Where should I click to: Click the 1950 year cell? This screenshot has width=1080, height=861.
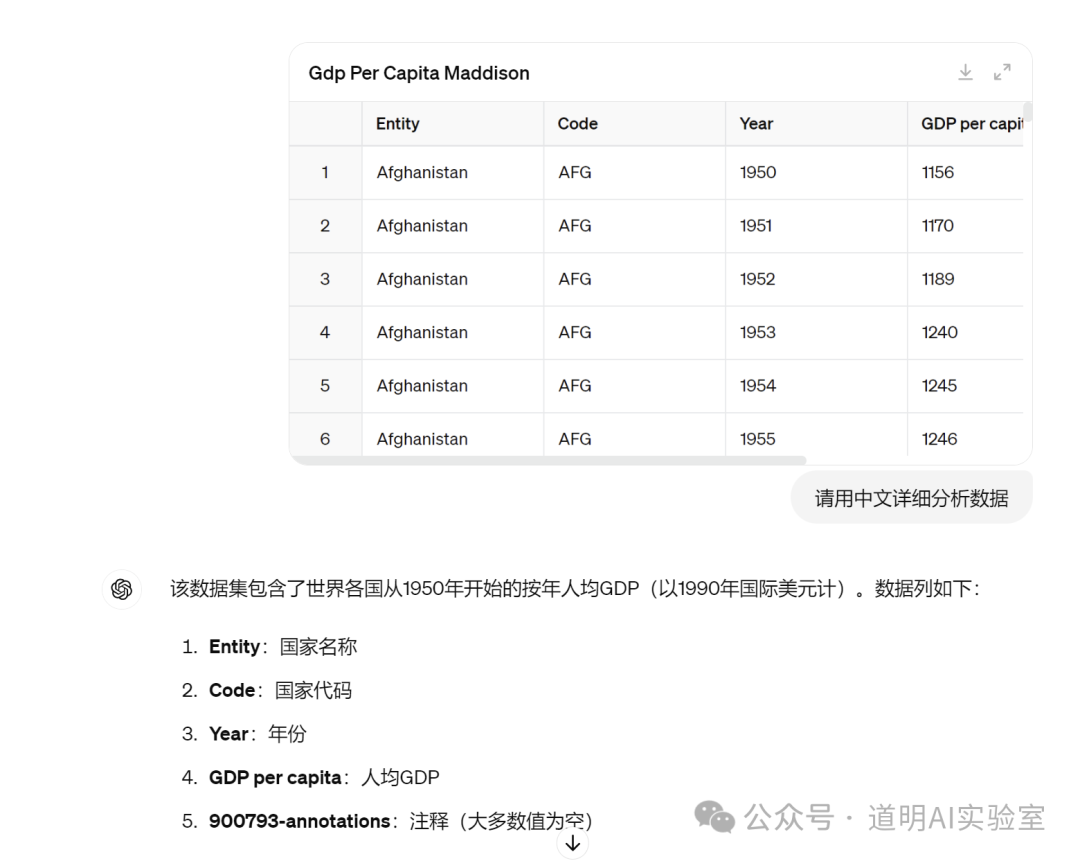coord(758,173)
